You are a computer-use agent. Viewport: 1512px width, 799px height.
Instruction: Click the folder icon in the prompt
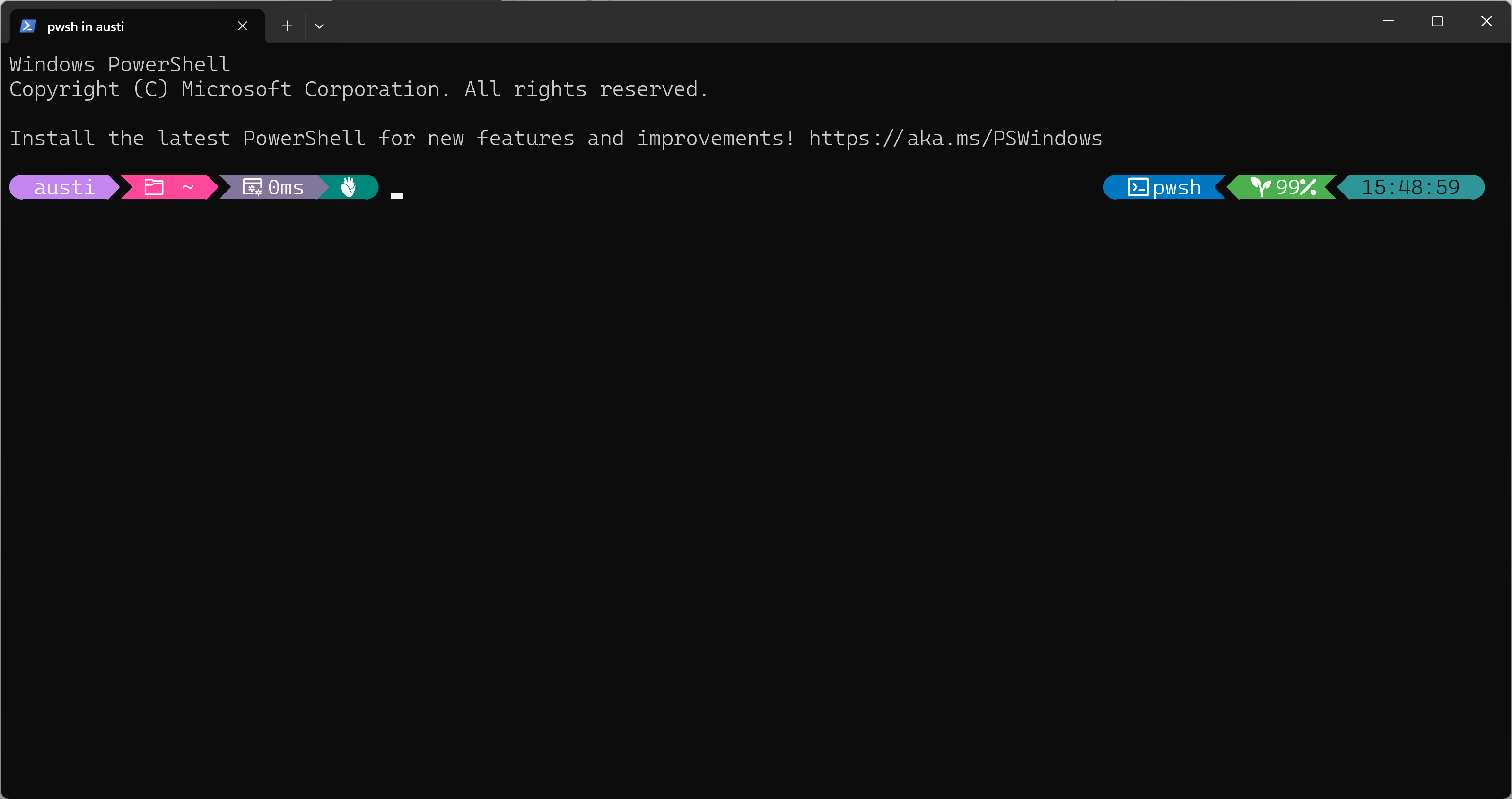[154, 188]
